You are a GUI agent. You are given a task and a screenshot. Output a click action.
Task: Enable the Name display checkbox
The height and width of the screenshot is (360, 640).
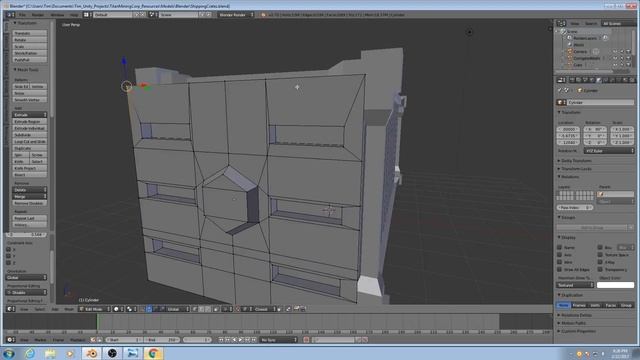click(x=560, y=247)
